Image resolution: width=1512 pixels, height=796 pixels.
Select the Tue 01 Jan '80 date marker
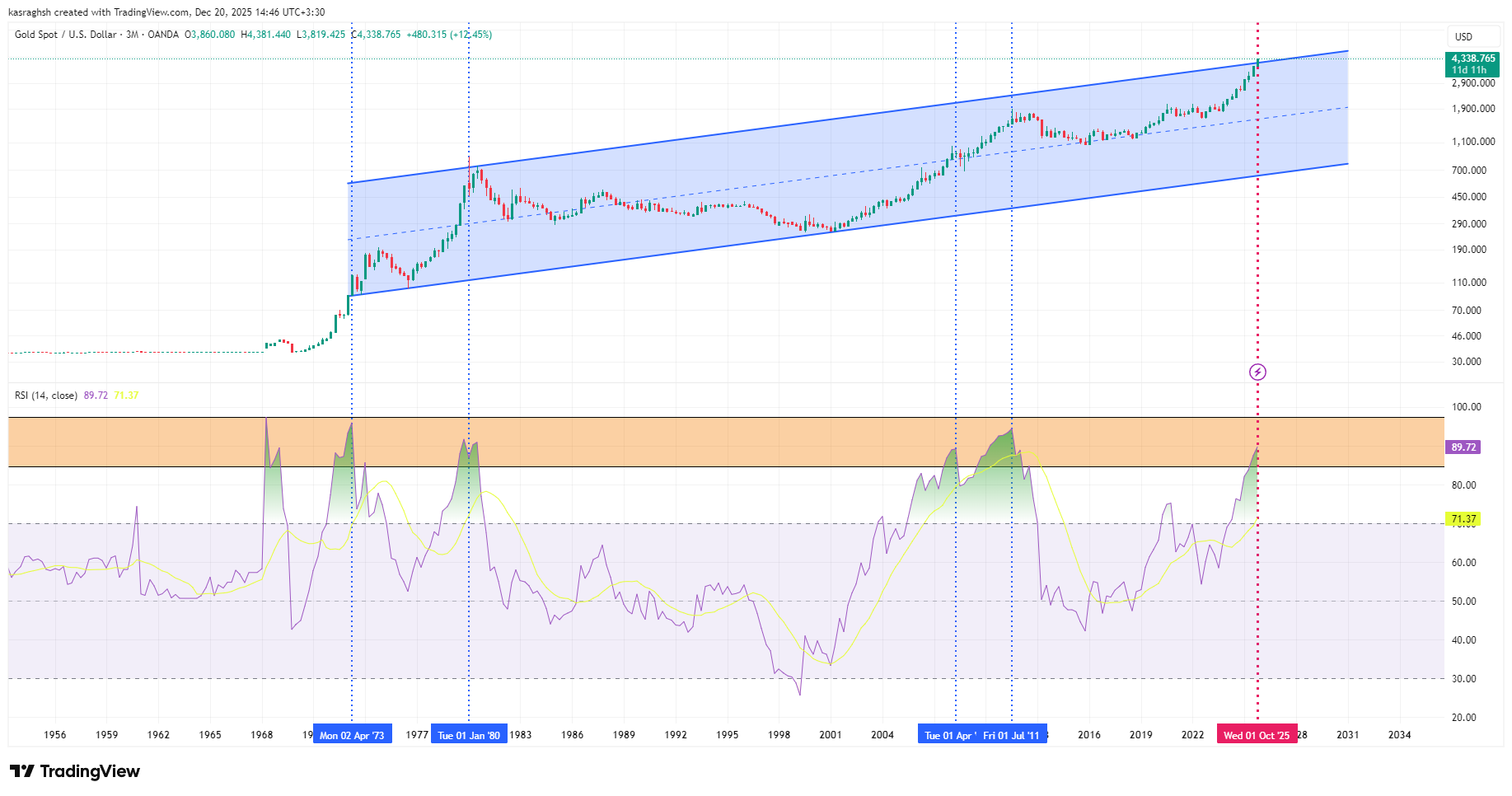click(x=469, y=735)
